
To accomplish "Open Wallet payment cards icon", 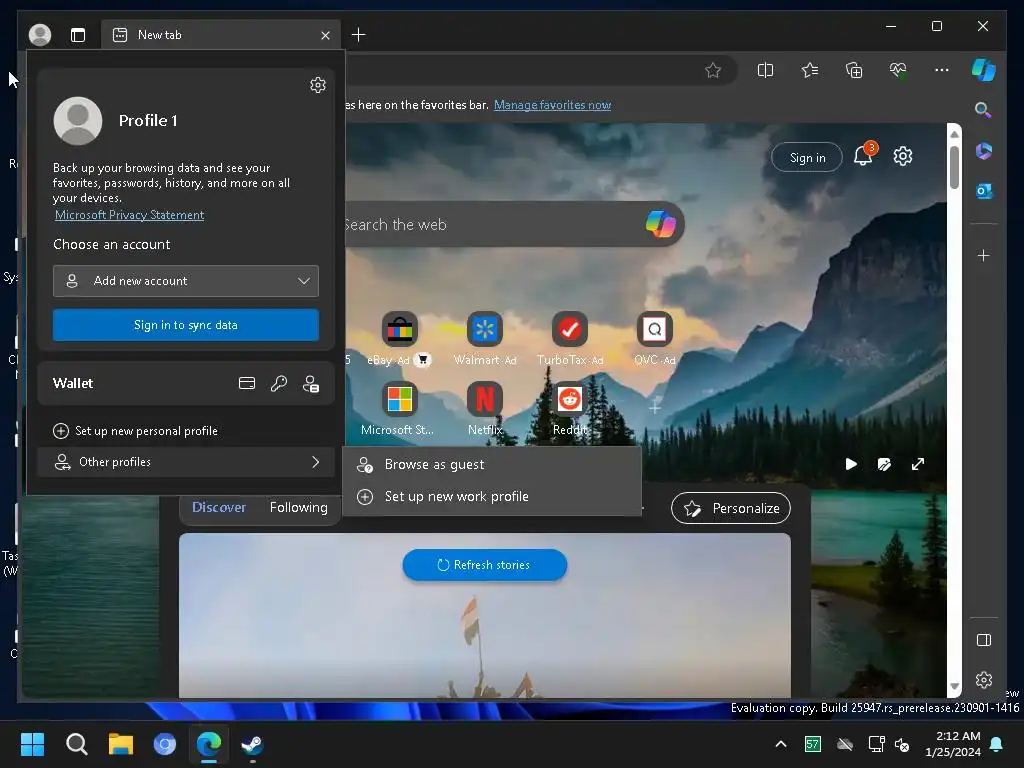I will [247, 383].
